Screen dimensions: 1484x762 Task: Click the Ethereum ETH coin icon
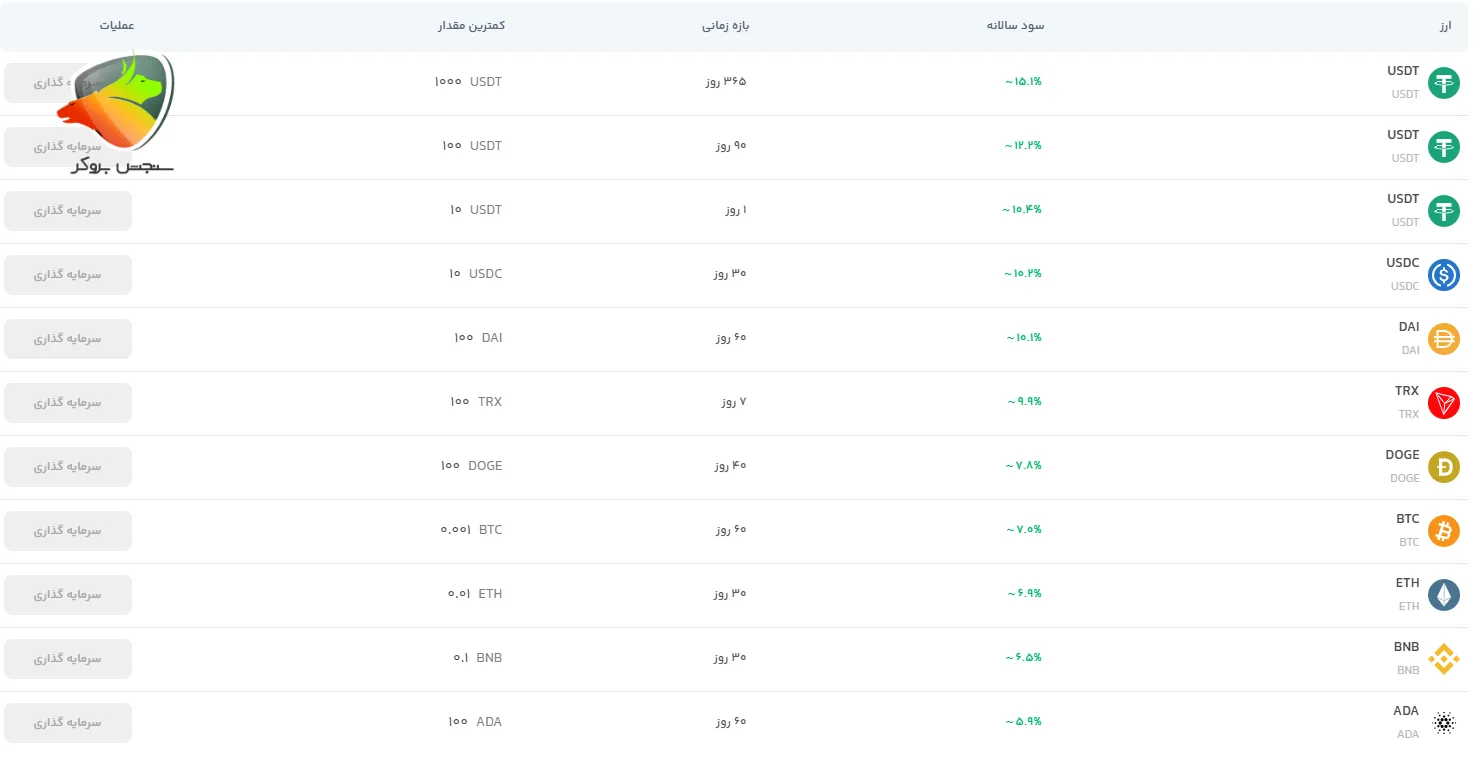1443,594
